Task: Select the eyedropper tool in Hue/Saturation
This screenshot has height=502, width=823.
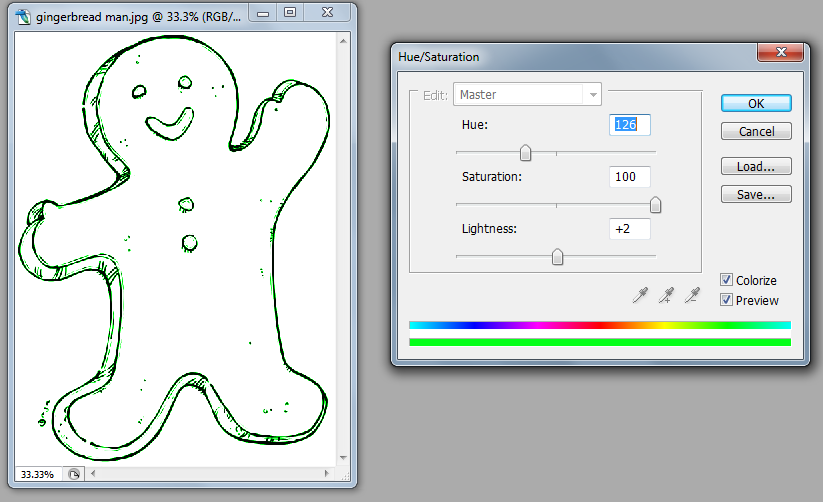Action: [x=640, y=296]
